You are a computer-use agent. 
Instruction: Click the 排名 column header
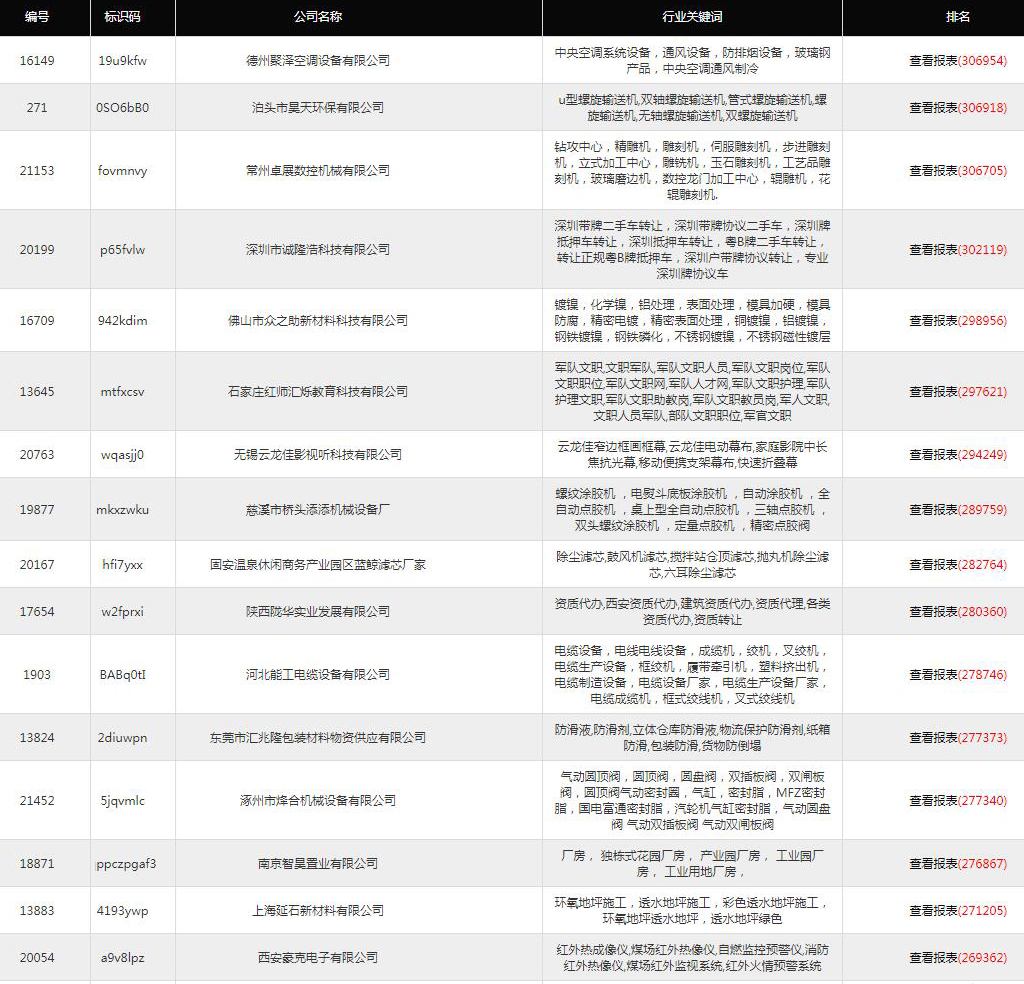(x=957, y=17)
